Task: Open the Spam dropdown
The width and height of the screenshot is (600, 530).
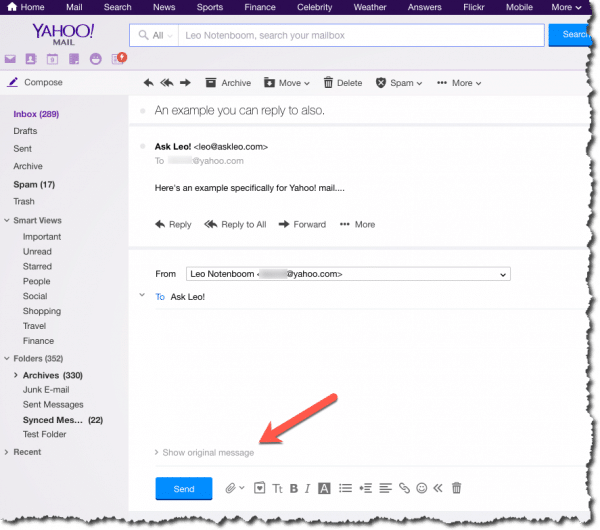Action: [399, 83]
